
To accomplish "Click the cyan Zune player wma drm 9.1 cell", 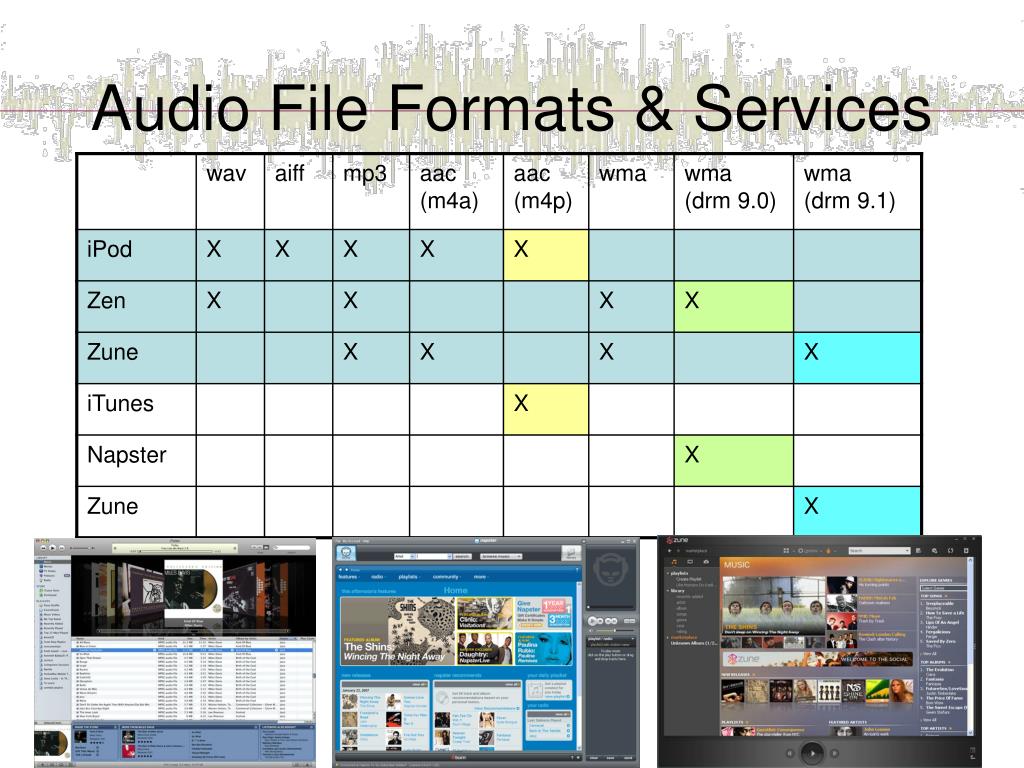I will pos(857,358).
